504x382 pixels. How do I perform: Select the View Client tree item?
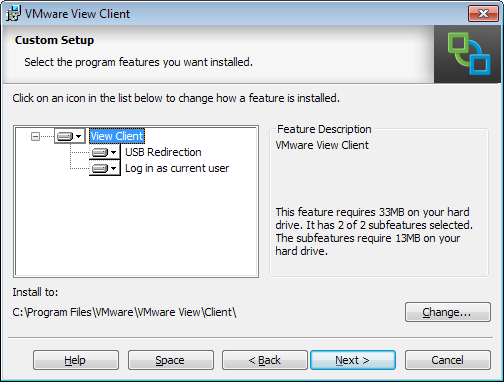(x=117, y=136)
